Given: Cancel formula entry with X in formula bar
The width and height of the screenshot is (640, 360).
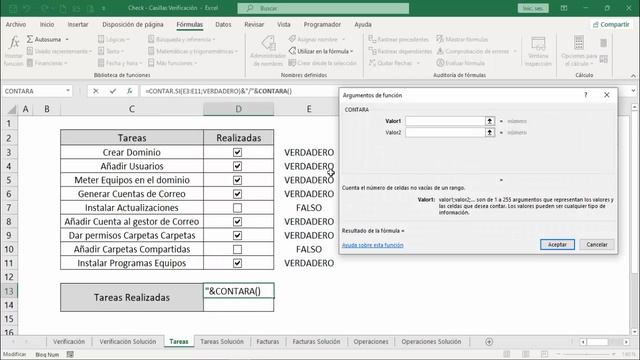Looking at the screenshot, I should pos(96,91).
